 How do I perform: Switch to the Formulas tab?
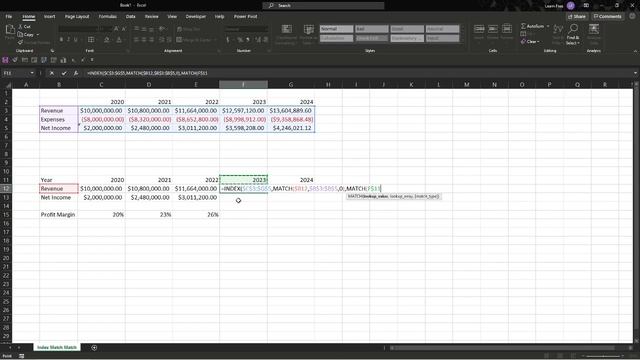[x=107, y=17]
